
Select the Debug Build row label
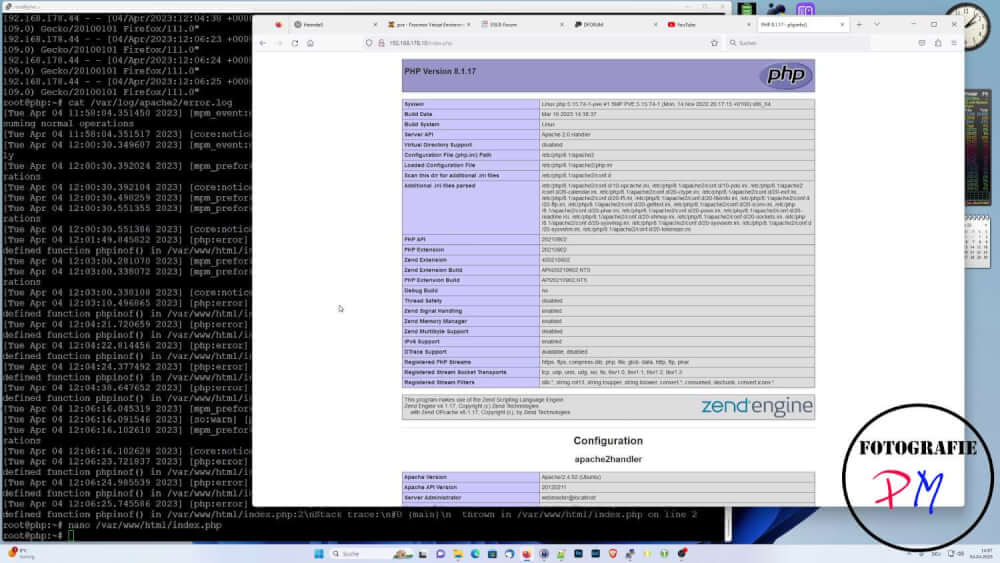tap(421, 290)
